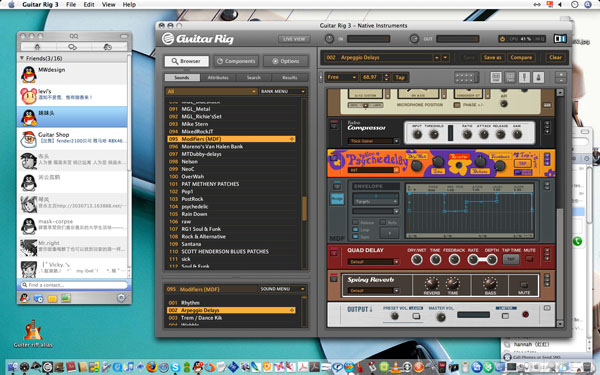
Task: Open Psychedelay preset dropdown
Action: click(x=396, y=170)
